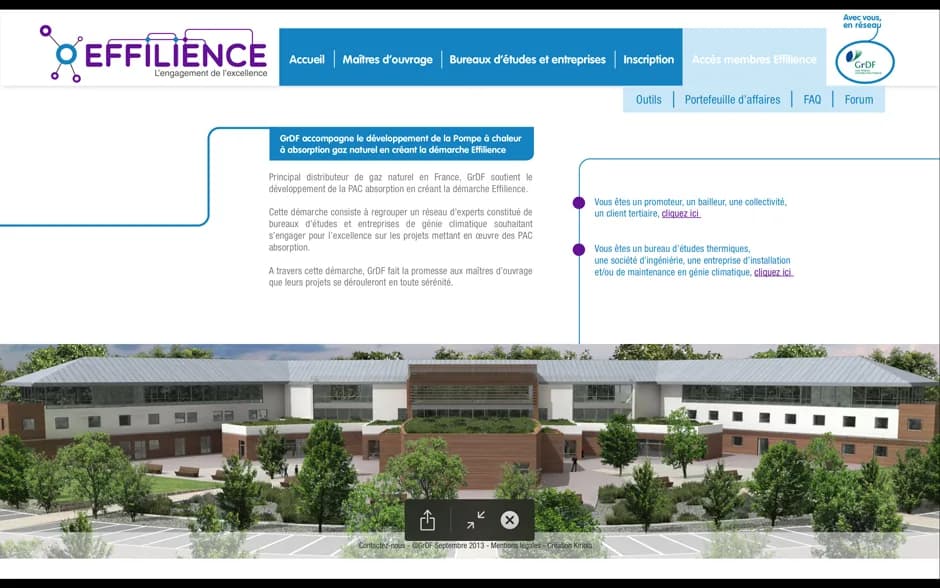
Task: Close the overlay with the X icon
Action: coord(510,520)
